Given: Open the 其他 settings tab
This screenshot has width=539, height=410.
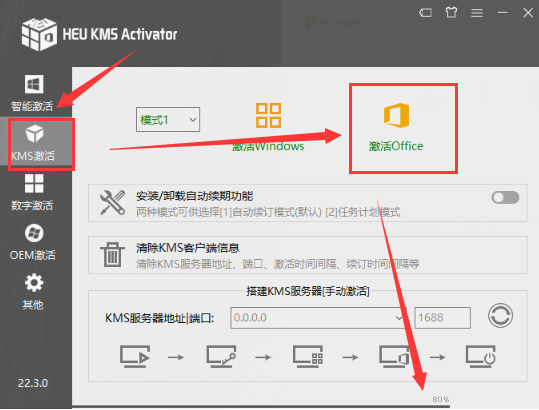Looking at the screenshot, I should [33, 291].
